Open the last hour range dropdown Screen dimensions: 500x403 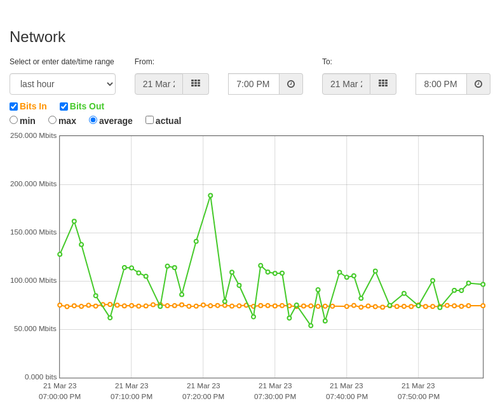click(x=63, y=84)
